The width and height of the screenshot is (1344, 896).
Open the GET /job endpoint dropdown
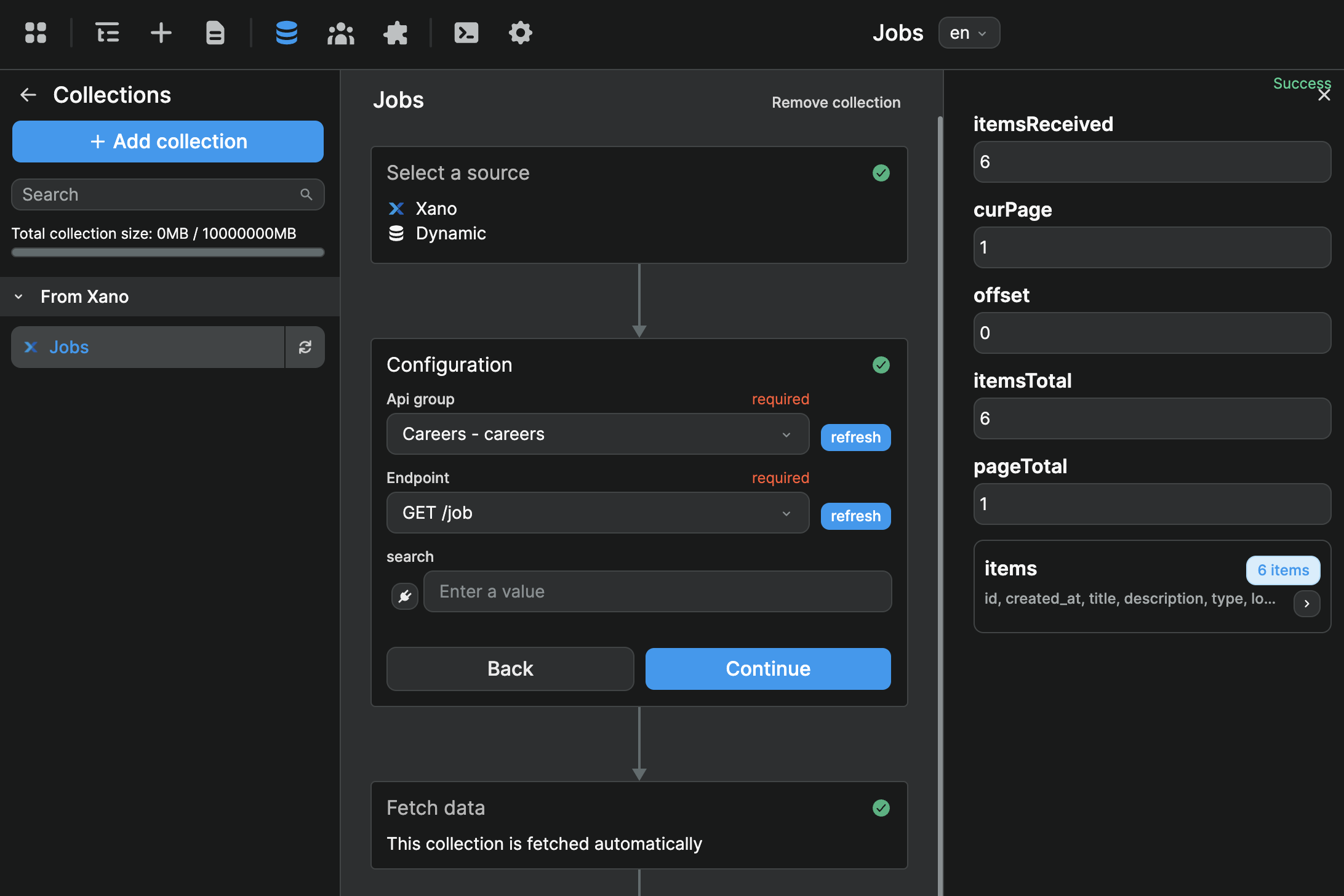tap(597, 513)
